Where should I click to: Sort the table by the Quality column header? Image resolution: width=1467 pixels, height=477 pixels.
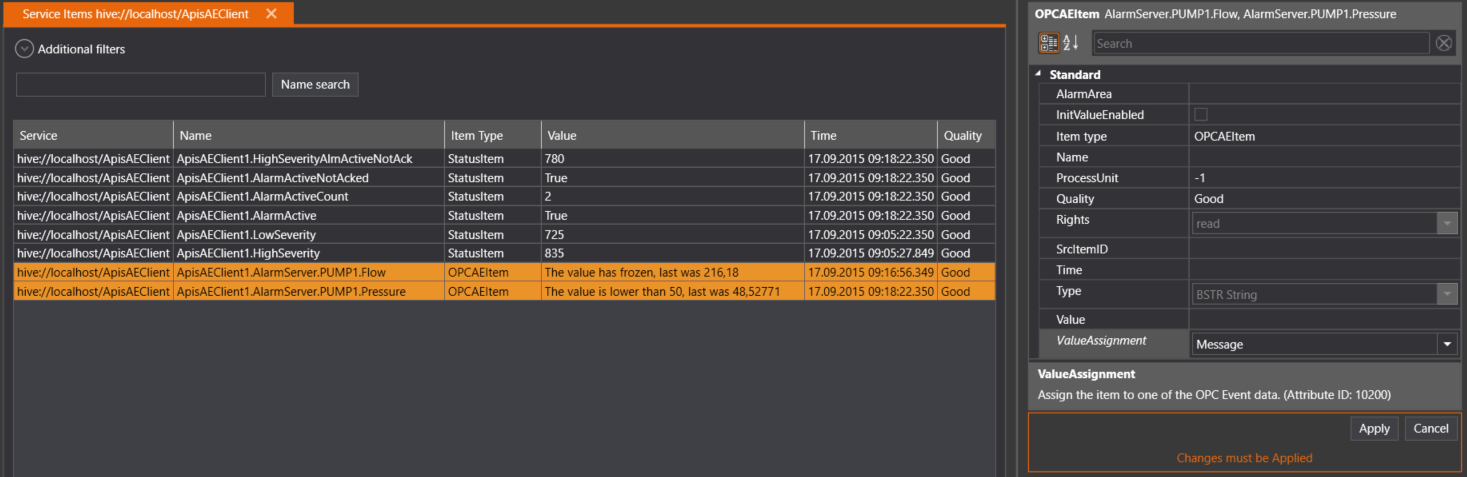[x=962, y=136]
